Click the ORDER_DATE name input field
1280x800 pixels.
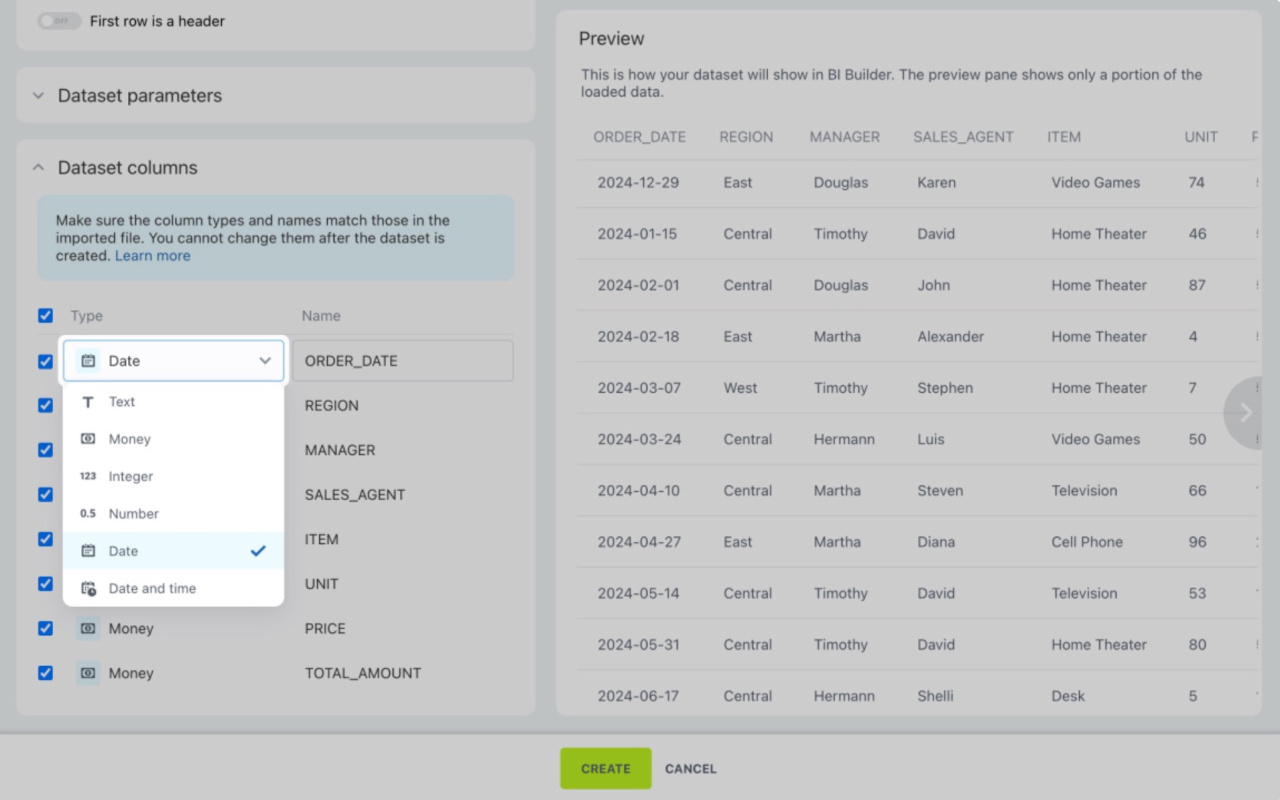[x=402, y=361]
